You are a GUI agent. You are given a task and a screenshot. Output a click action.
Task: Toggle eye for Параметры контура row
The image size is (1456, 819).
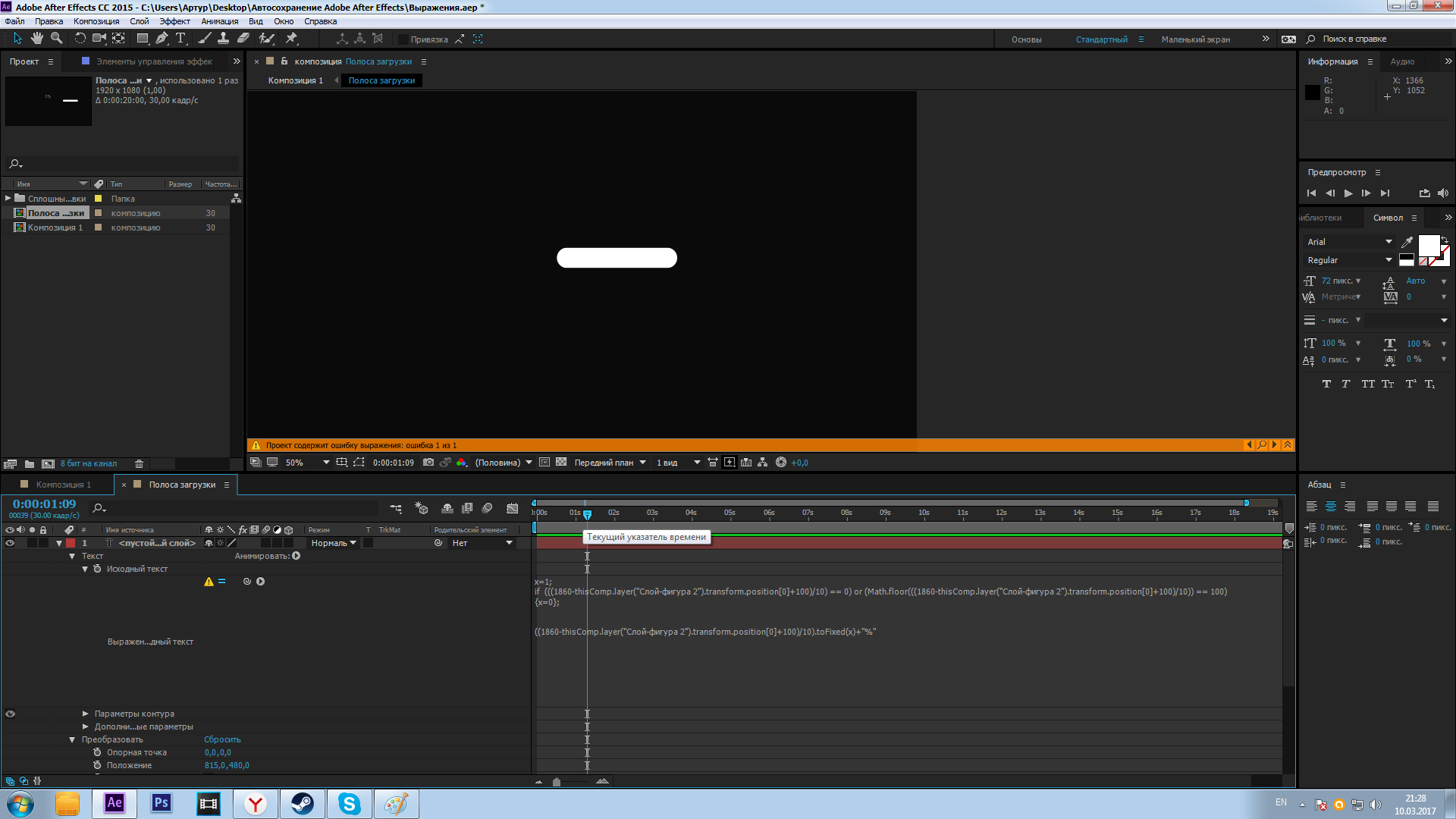pos(10,714)
